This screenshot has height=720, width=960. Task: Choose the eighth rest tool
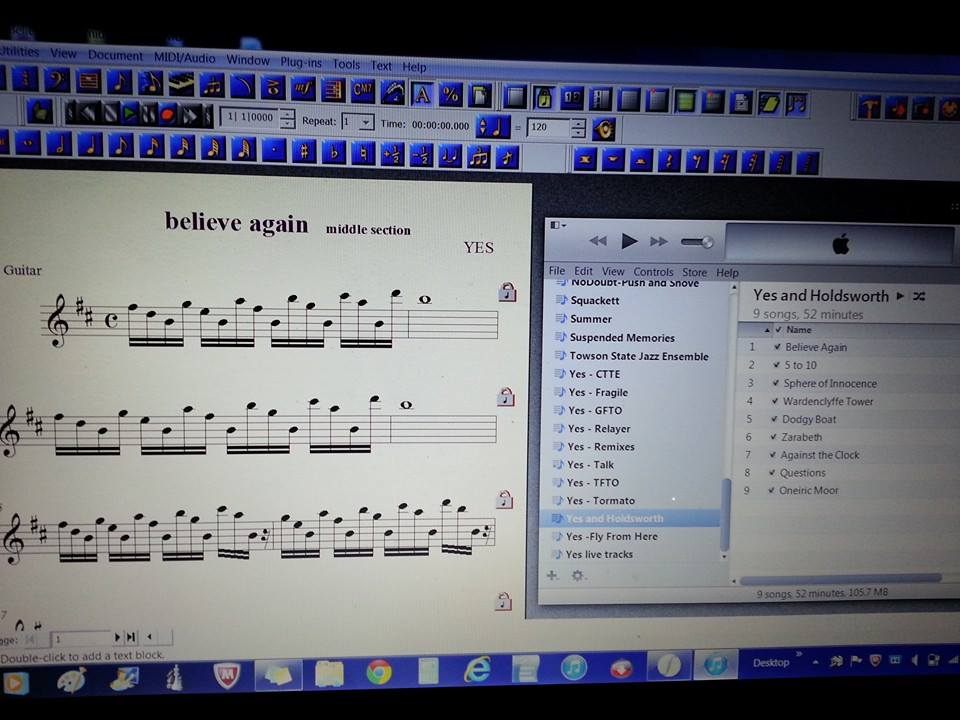696,162
